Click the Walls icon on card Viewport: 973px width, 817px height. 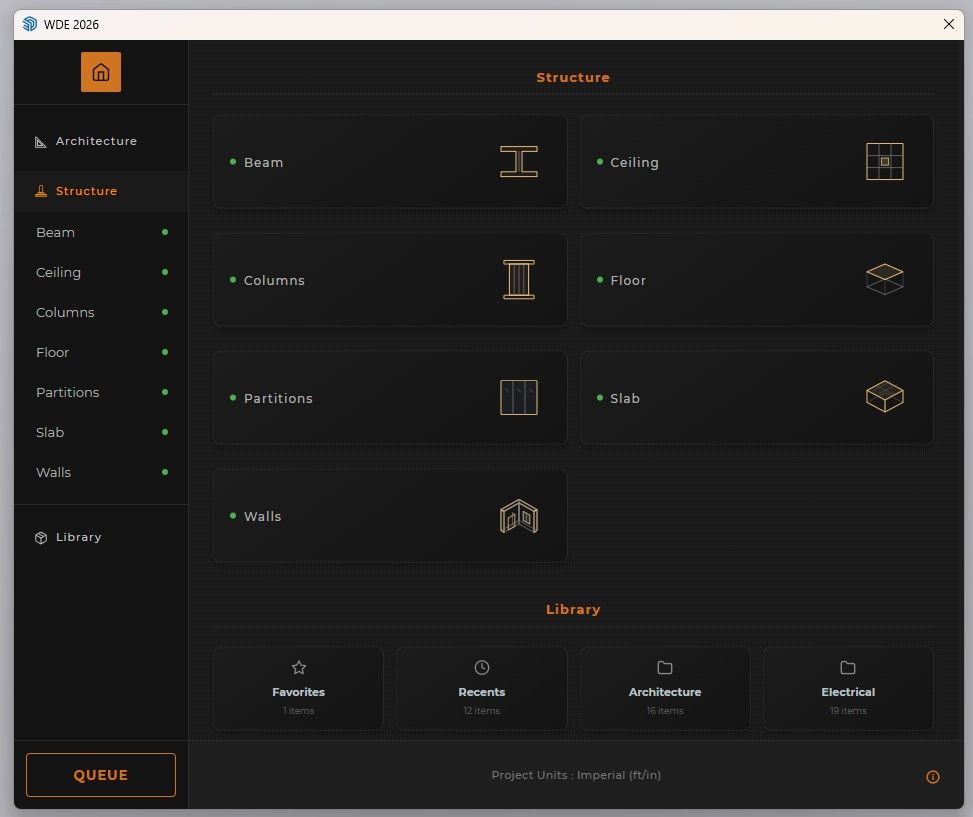tap(519, 516)
